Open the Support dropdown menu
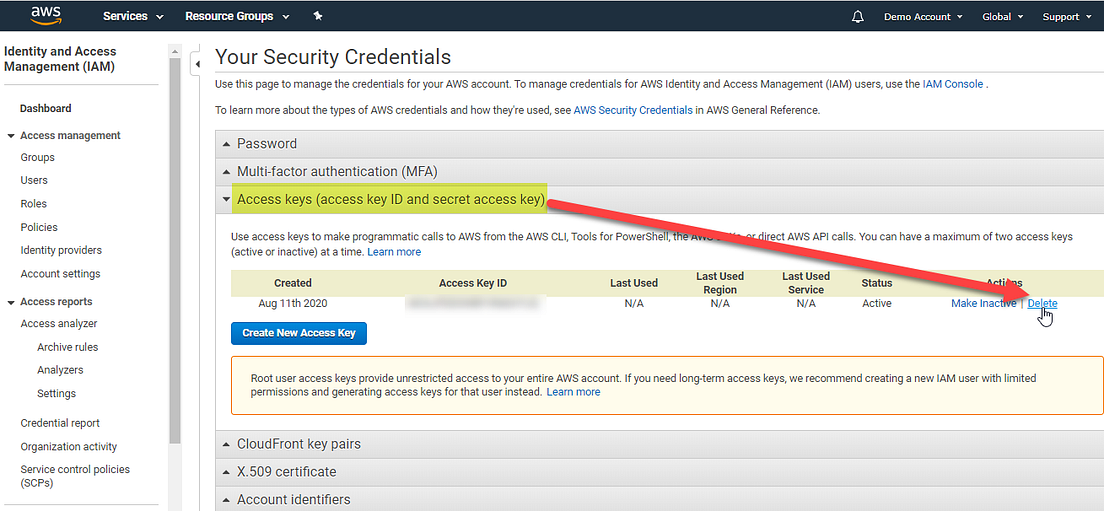 tap(1066, 17)
